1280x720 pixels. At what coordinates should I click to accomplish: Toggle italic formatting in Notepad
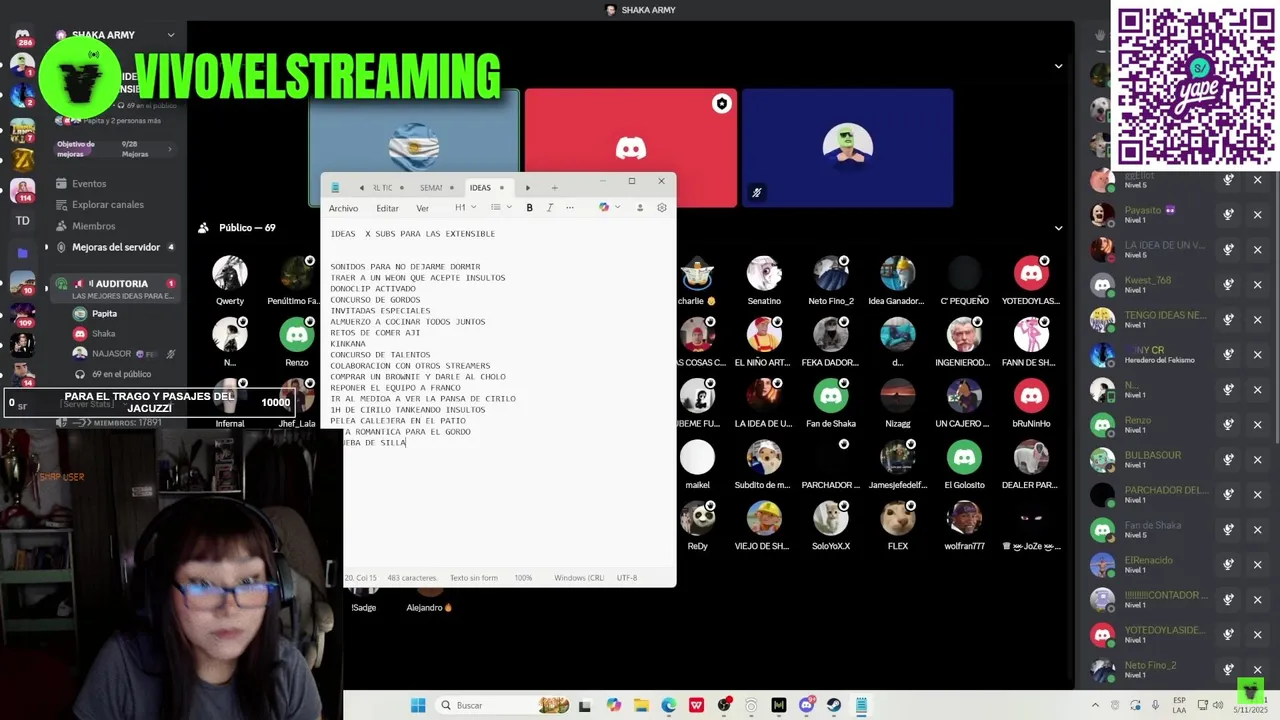[x=549, y=208]
